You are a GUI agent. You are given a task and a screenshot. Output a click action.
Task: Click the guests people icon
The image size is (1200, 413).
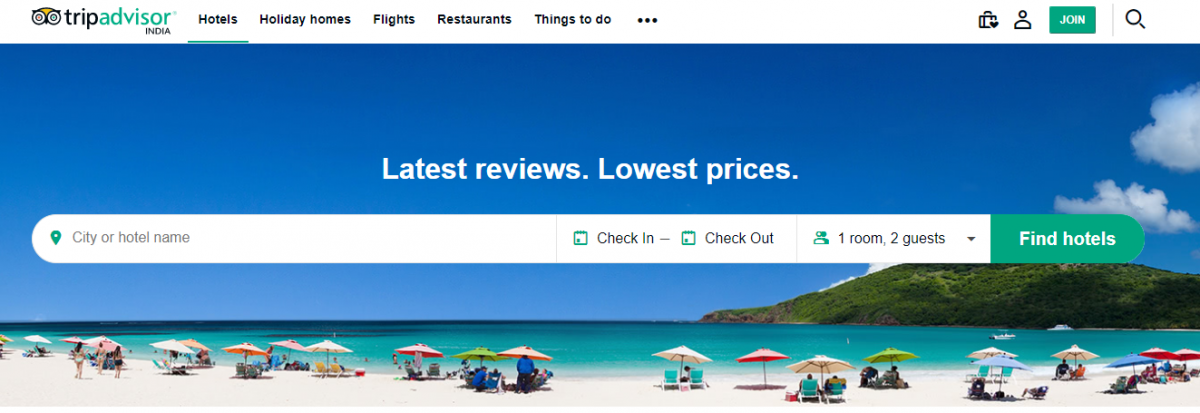tap(822, 238)
